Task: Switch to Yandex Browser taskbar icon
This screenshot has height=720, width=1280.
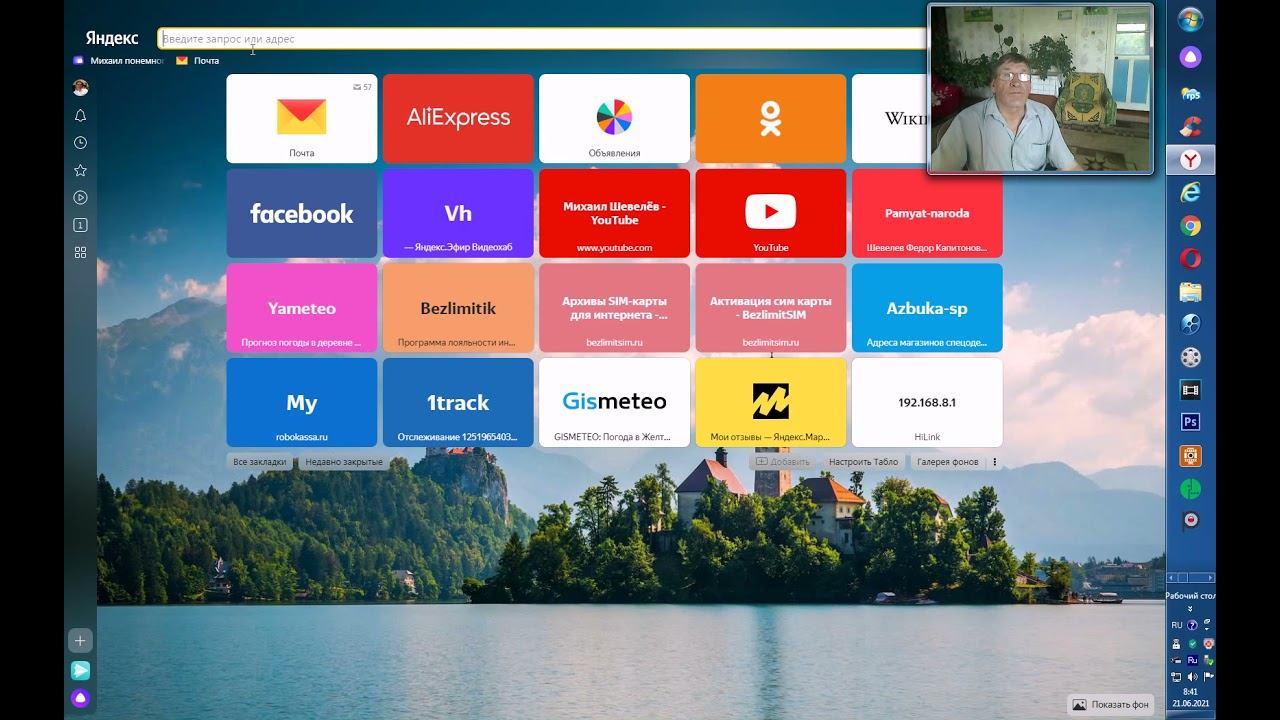Action: [1190, 160]
